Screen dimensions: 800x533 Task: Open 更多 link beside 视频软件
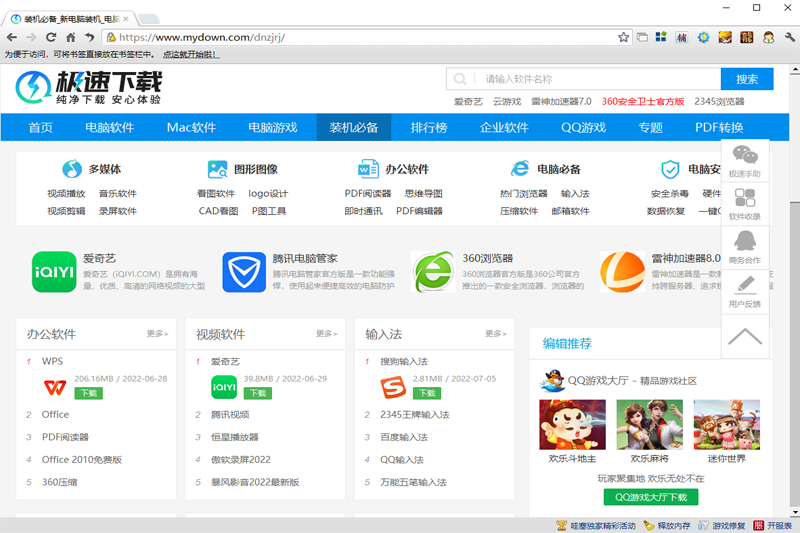327,334
